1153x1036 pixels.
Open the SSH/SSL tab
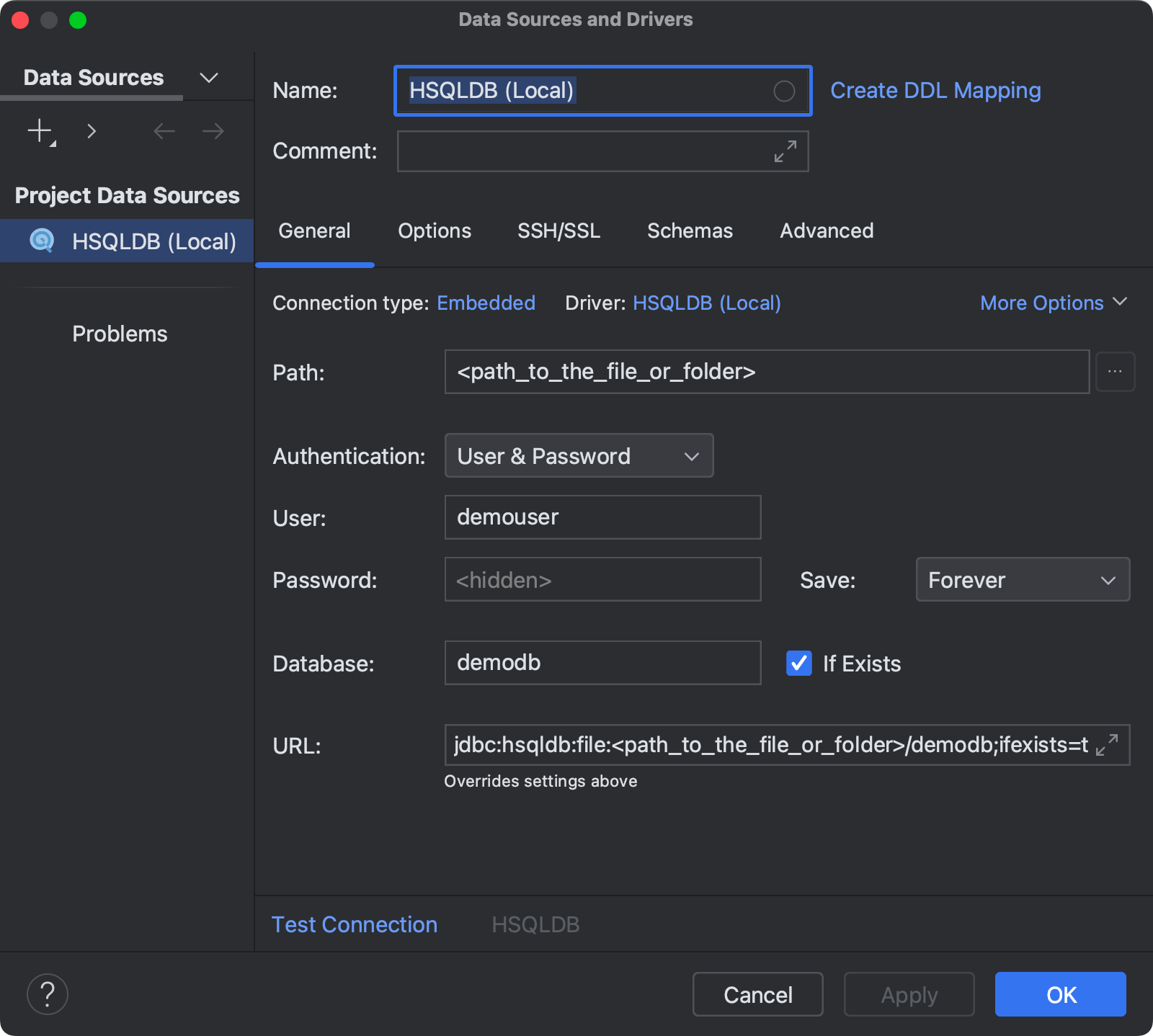point(558,231)
